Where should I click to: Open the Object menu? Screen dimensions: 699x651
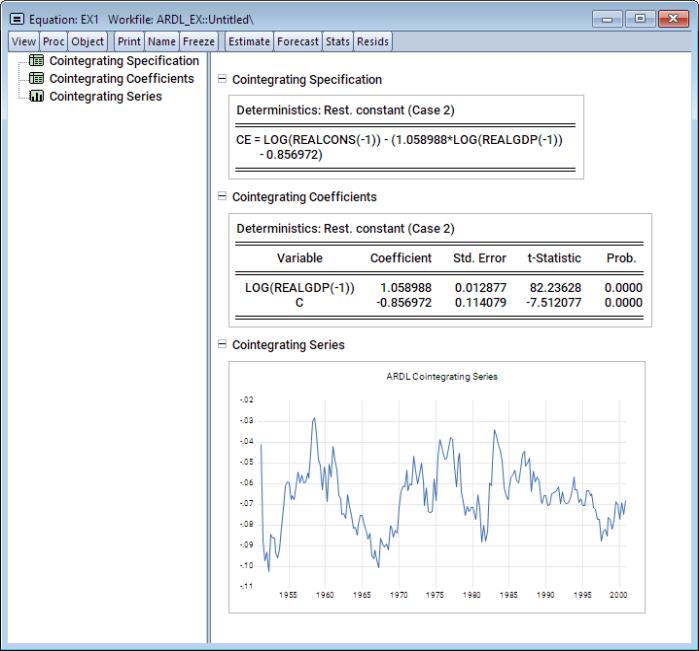[x=88, y=41]
